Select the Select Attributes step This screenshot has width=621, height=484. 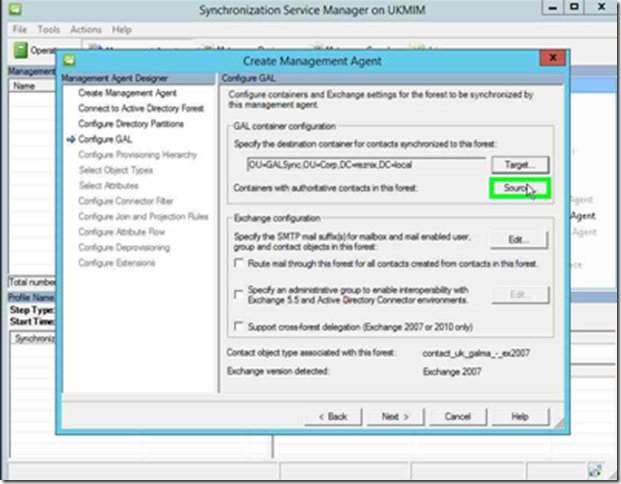[x=109, y=186]
